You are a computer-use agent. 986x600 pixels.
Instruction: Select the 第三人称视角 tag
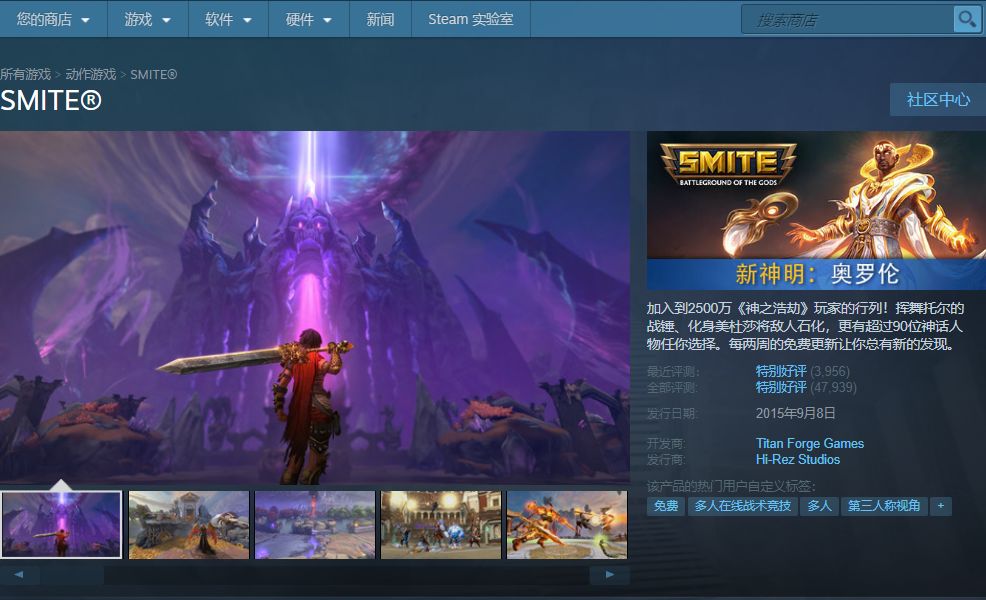884,506
